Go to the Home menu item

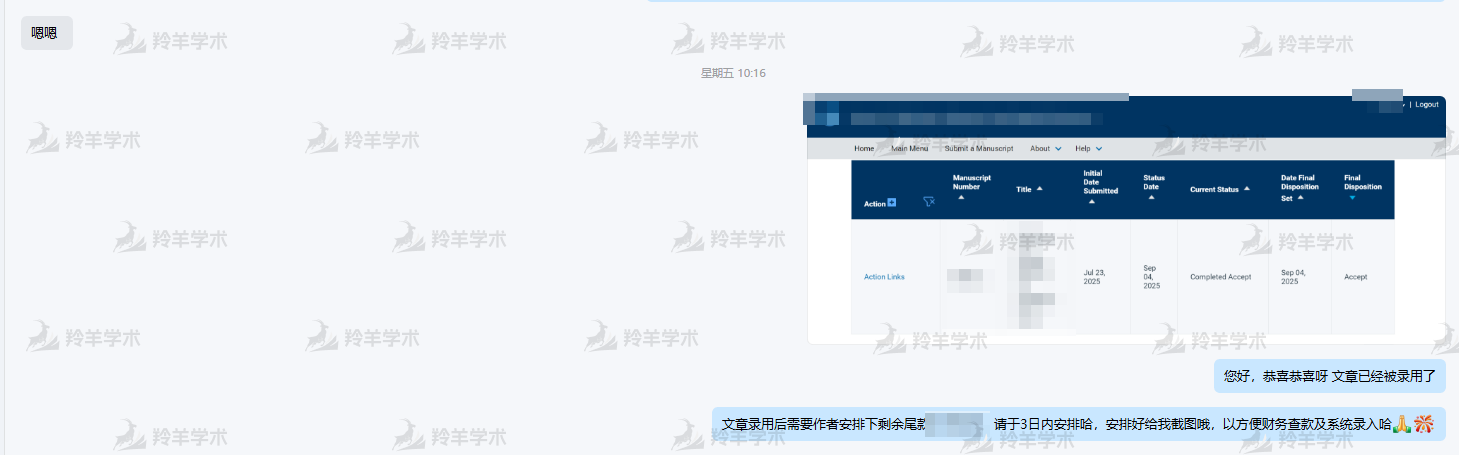(x=864, y=149)
